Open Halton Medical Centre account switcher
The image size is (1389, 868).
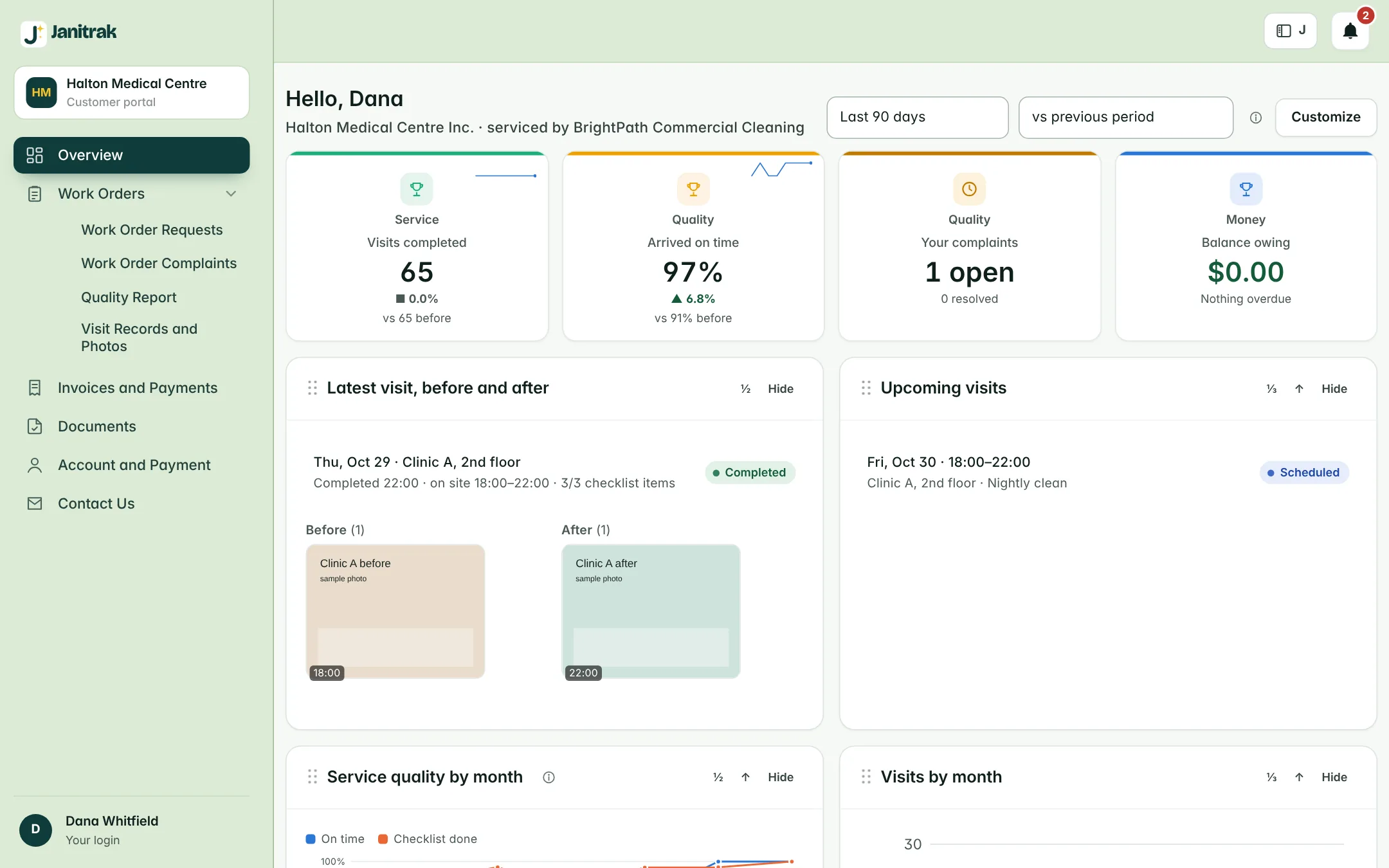(x=131, y=93)
